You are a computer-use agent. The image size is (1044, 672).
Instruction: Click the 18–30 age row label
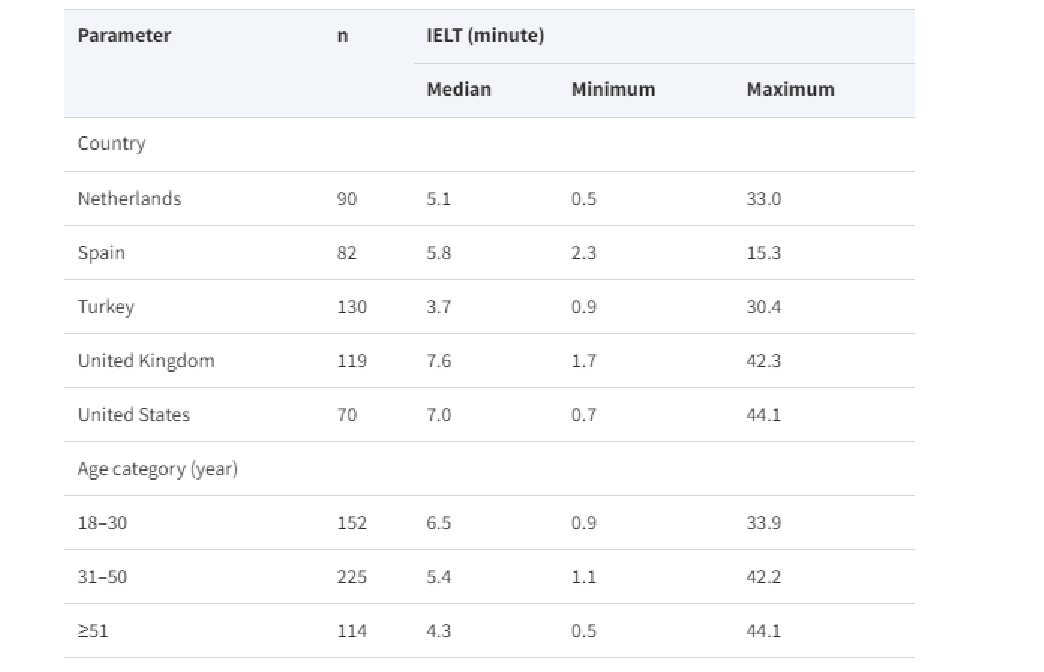[102, 523]
